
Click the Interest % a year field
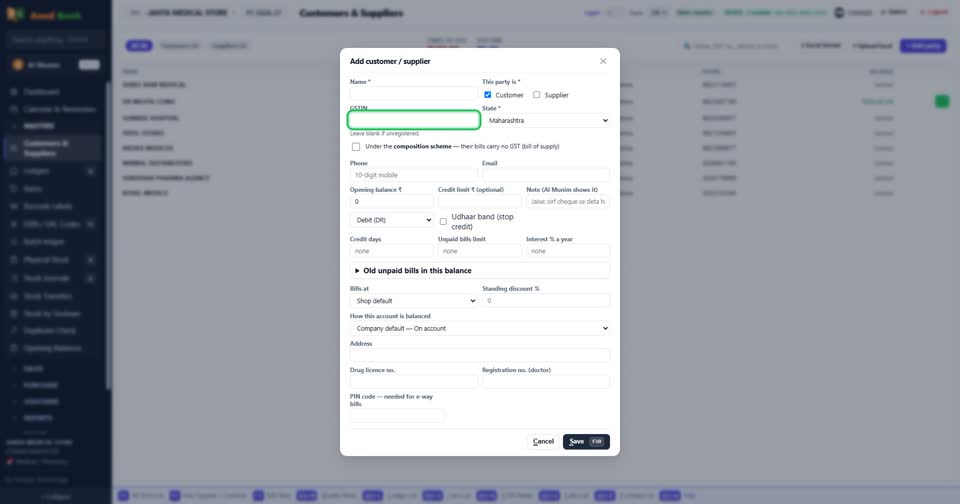568,251
